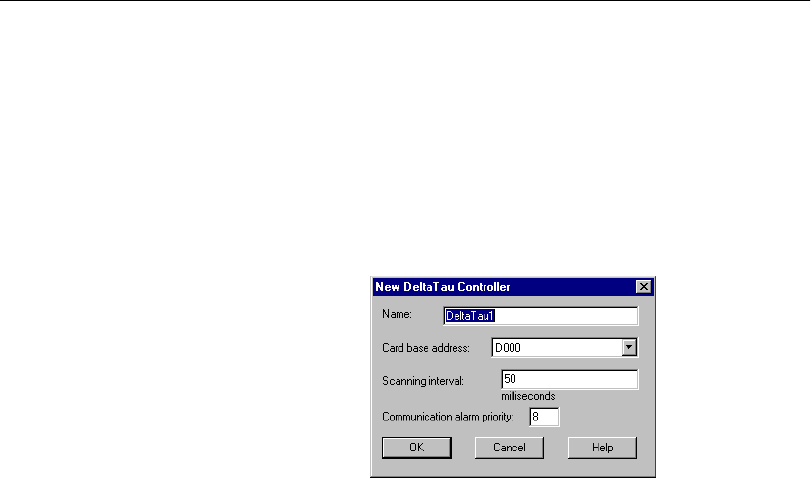The height and width of the screenshot is (478, 811).
Task: Click the 'Communication alarm priority:' label
Action: click(x=447, y=417)
